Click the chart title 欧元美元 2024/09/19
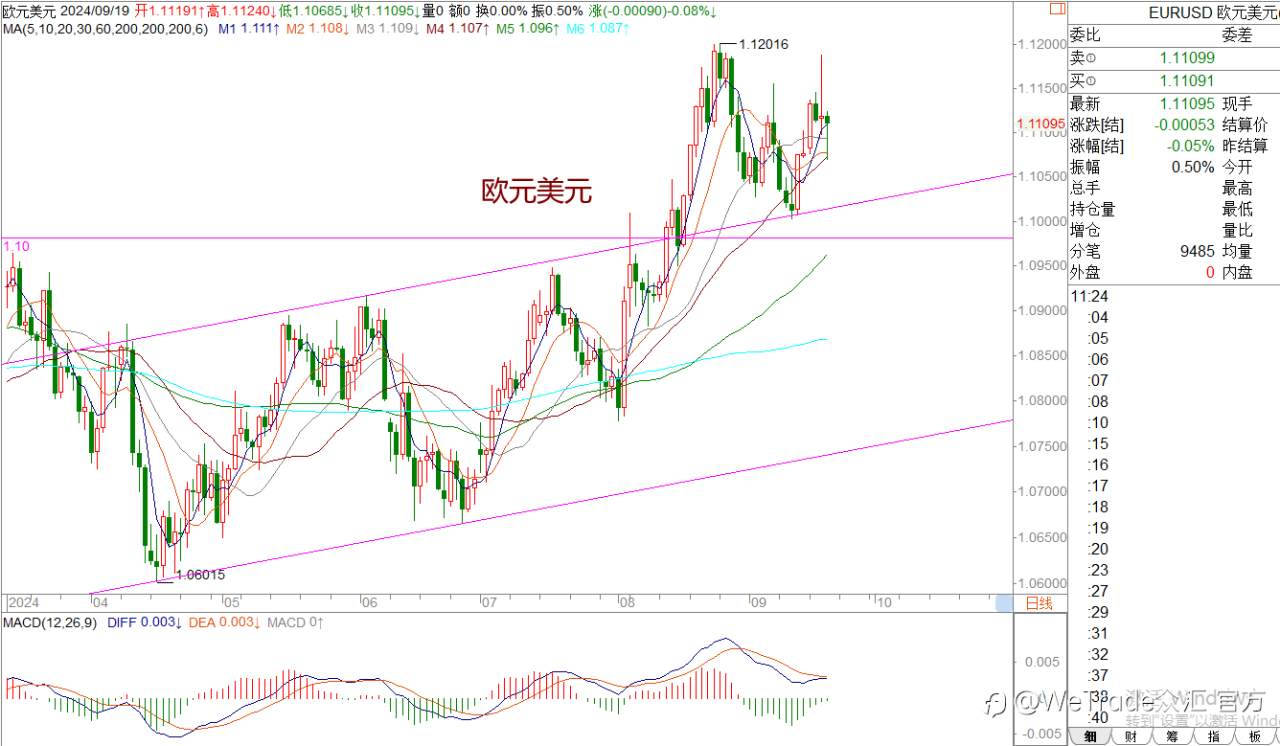The image size is (1280, 746). (65, 11)
